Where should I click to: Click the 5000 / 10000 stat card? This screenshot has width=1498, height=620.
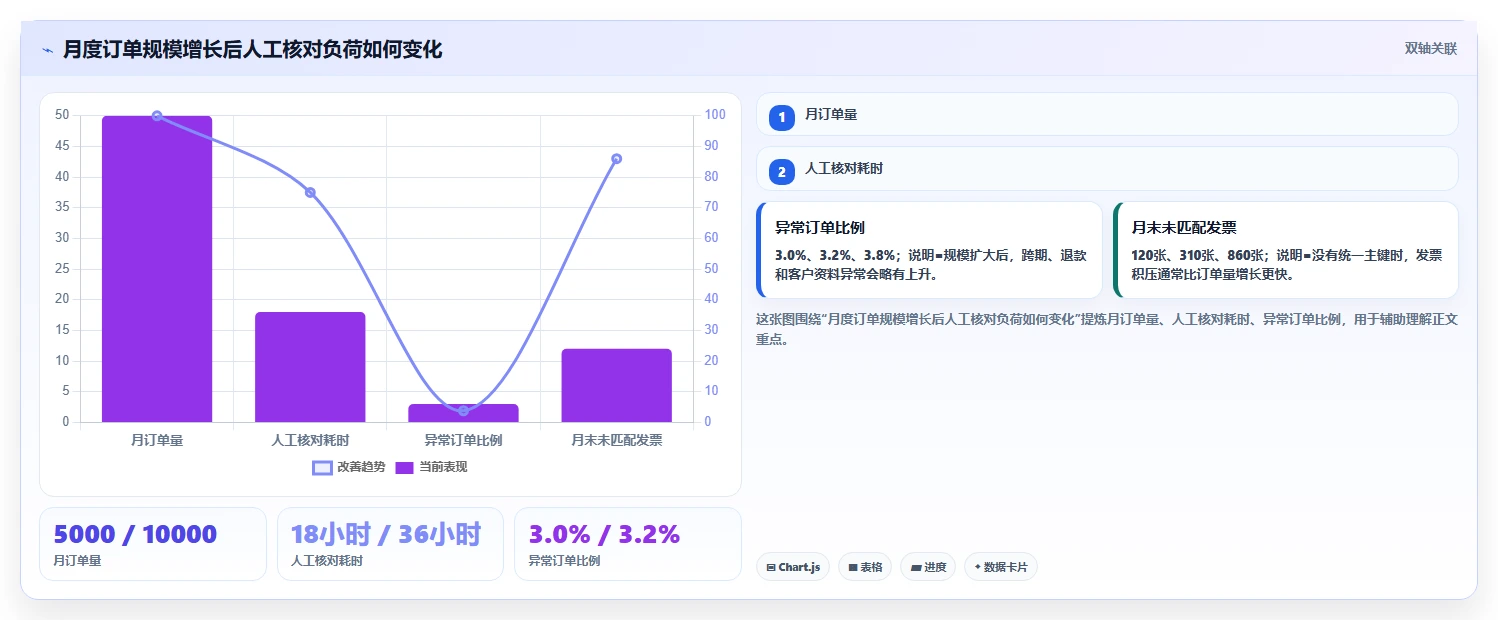click(153, 544)
